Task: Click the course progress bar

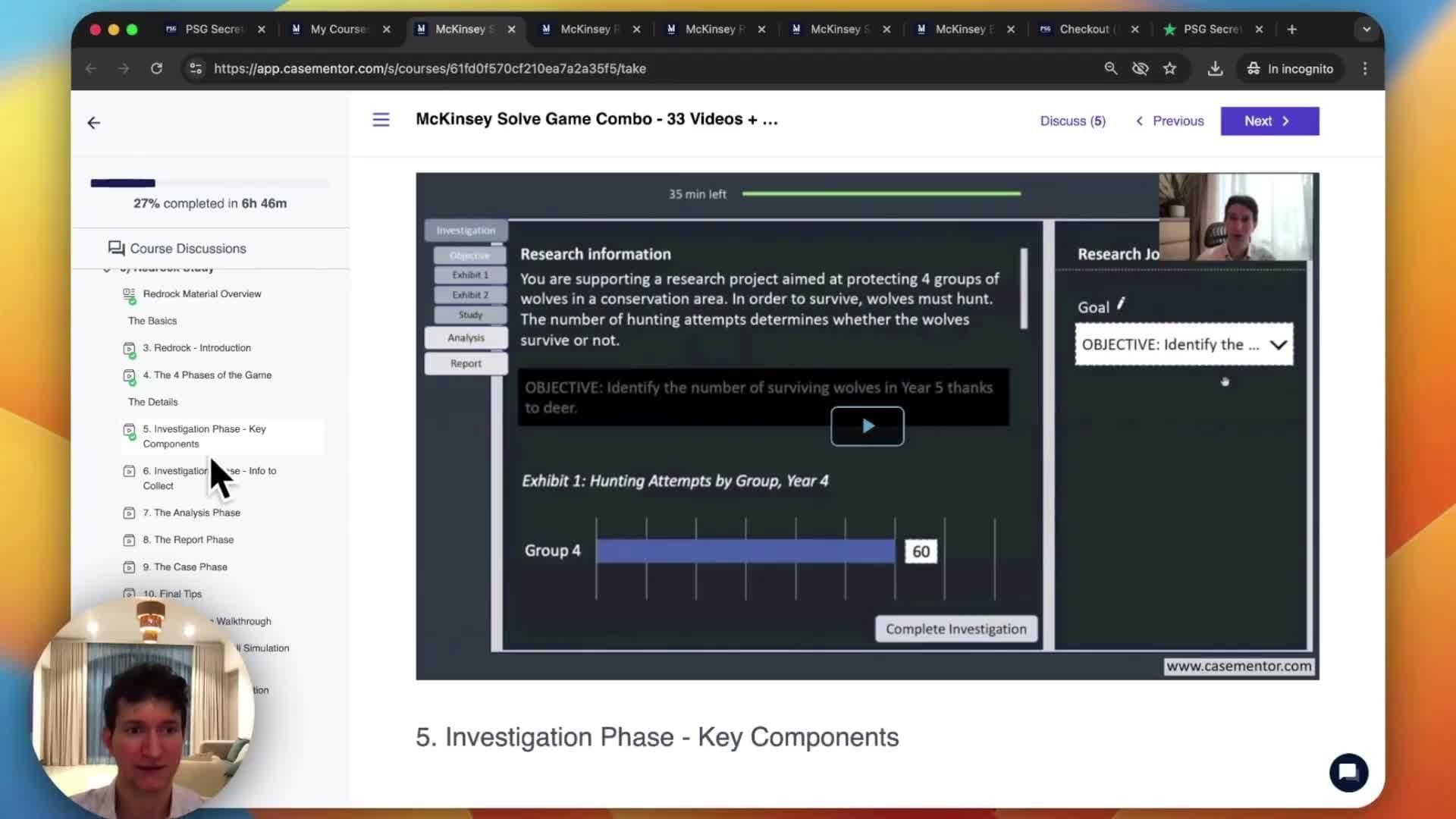Action: pos(210,183)
